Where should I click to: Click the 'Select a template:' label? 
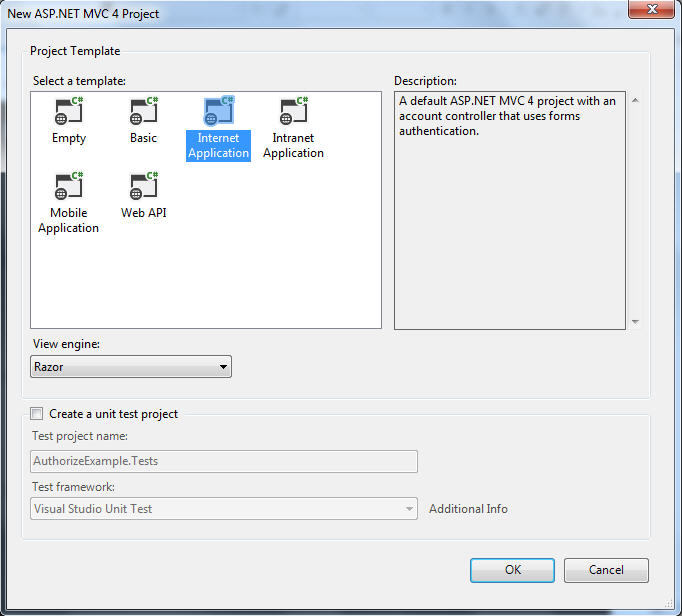[x=79, y=81]
